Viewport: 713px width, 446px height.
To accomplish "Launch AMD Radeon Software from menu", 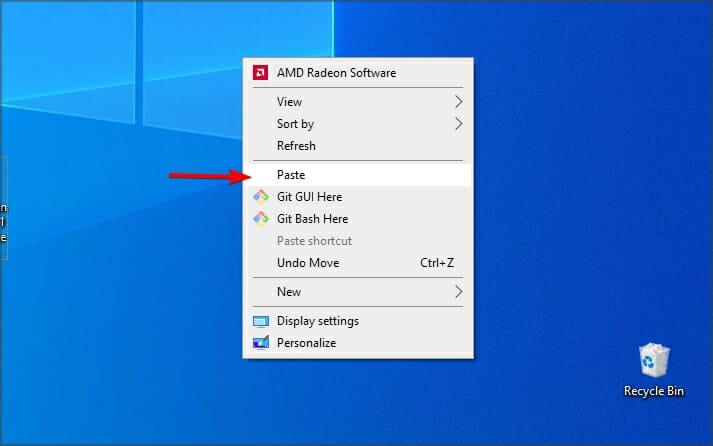I will pyautogui.click(x=358, y=73).
